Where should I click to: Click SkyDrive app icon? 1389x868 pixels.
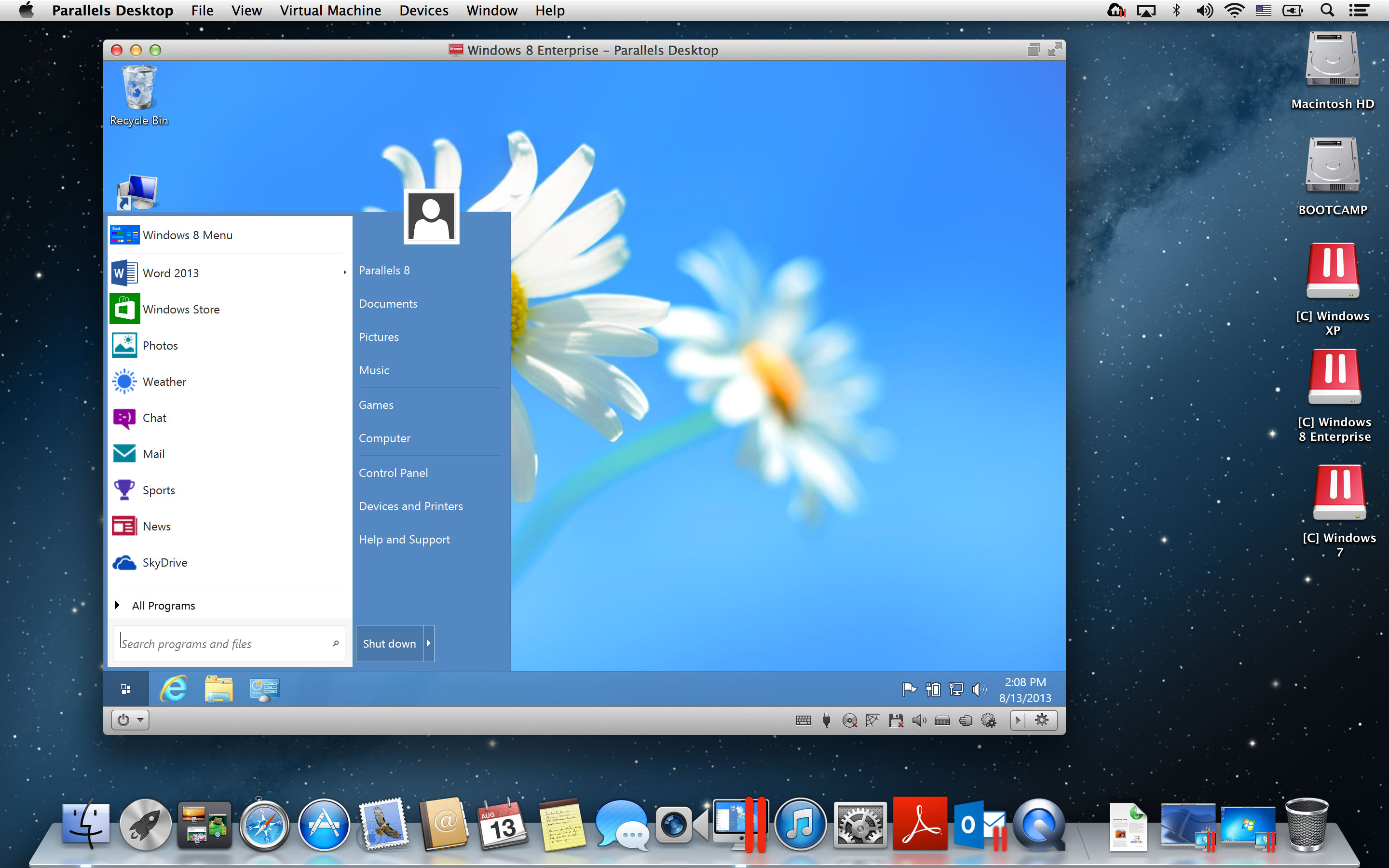(x=124, y=562)
